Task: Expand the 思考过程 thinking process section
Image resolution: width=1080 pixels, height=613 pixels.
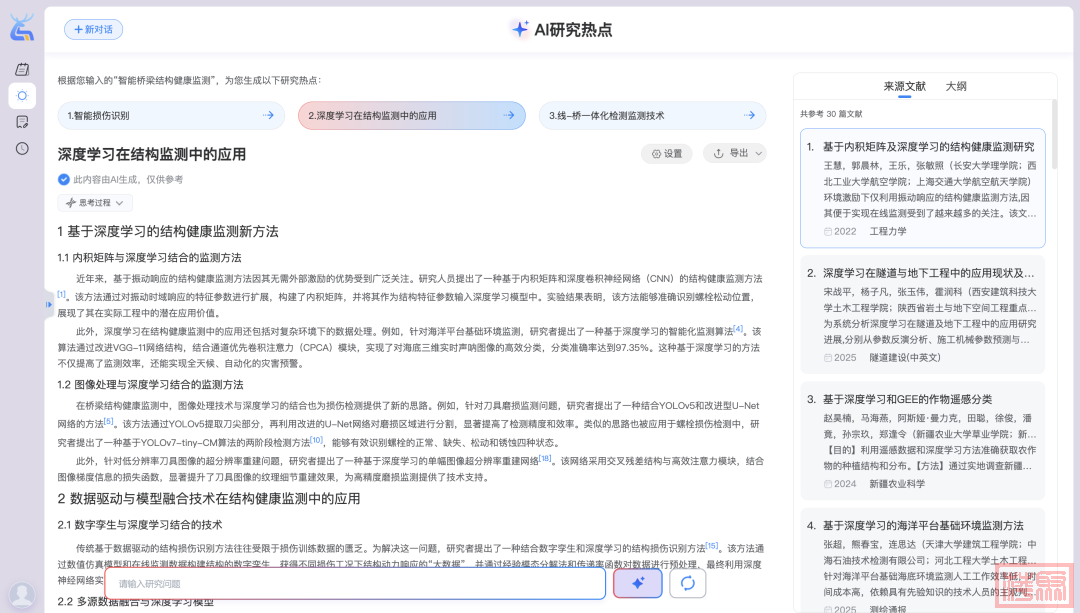Action: point(95,203)
